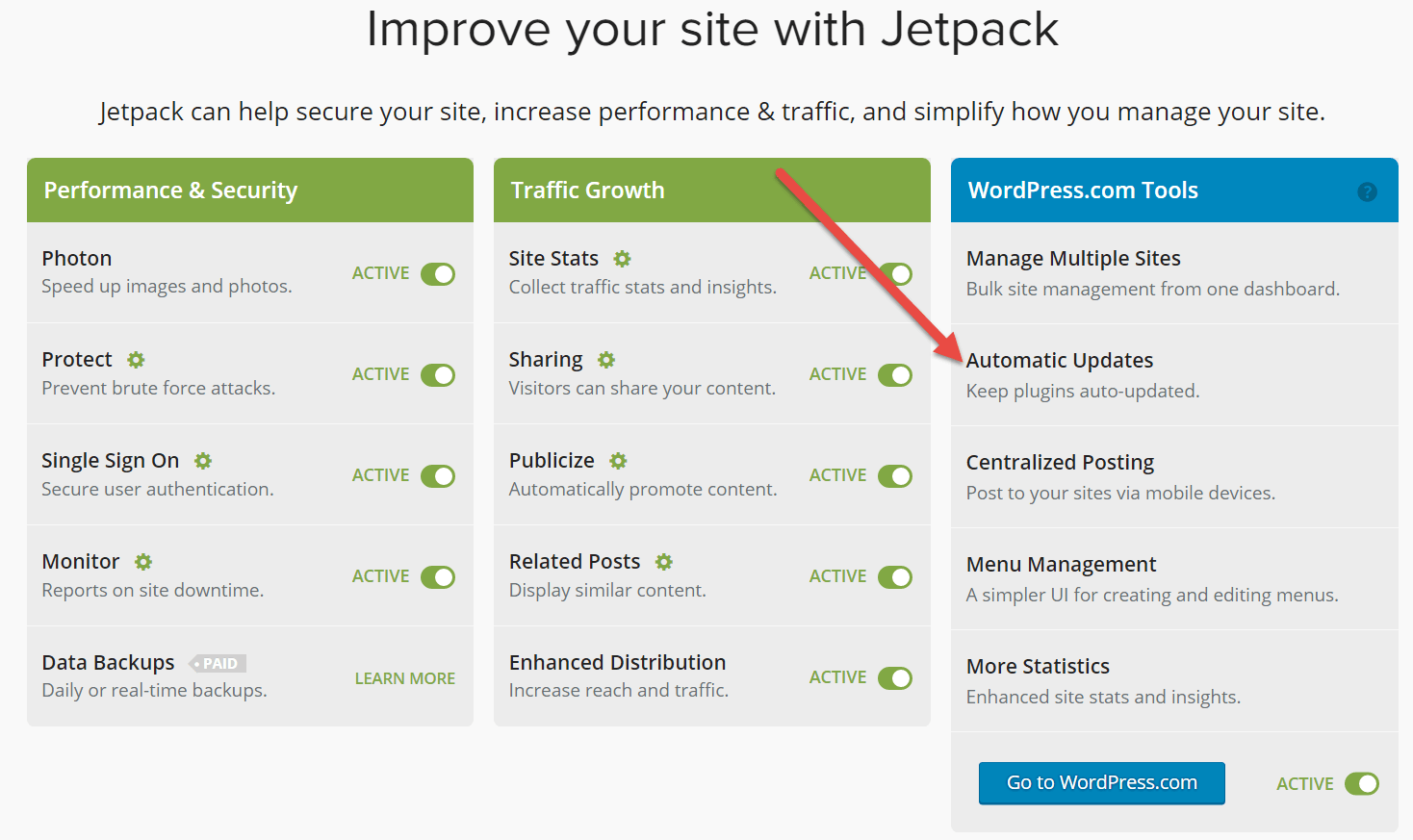1413x840 pixels.
Task: Click the Protect module title
Action: 77,360
